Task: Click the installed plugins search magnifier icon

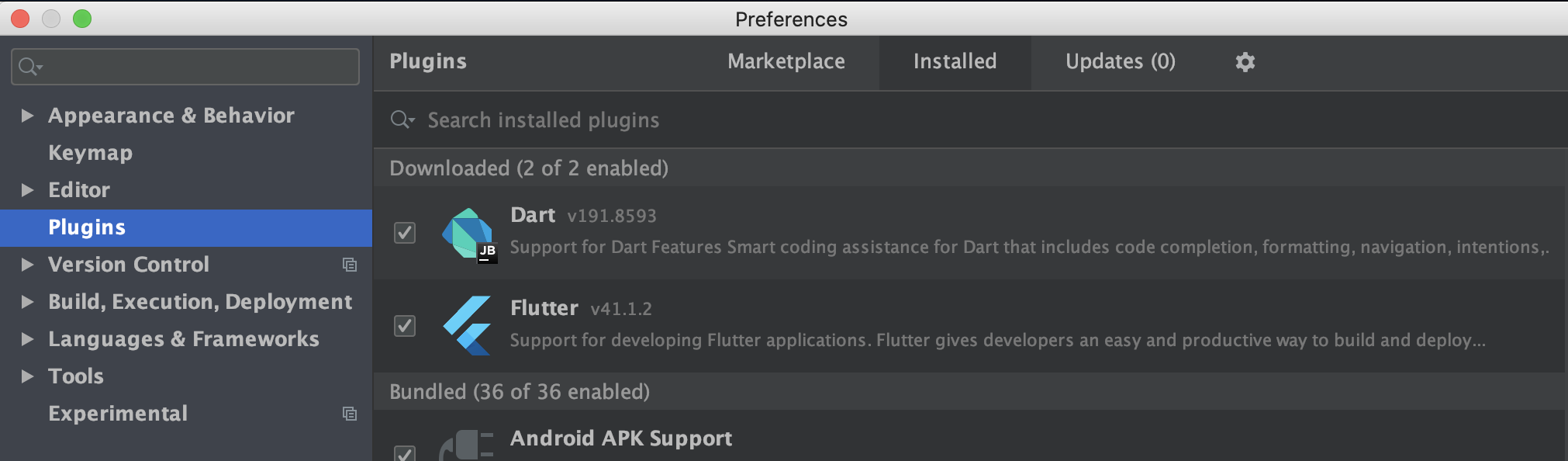Action: coord(402,120)
